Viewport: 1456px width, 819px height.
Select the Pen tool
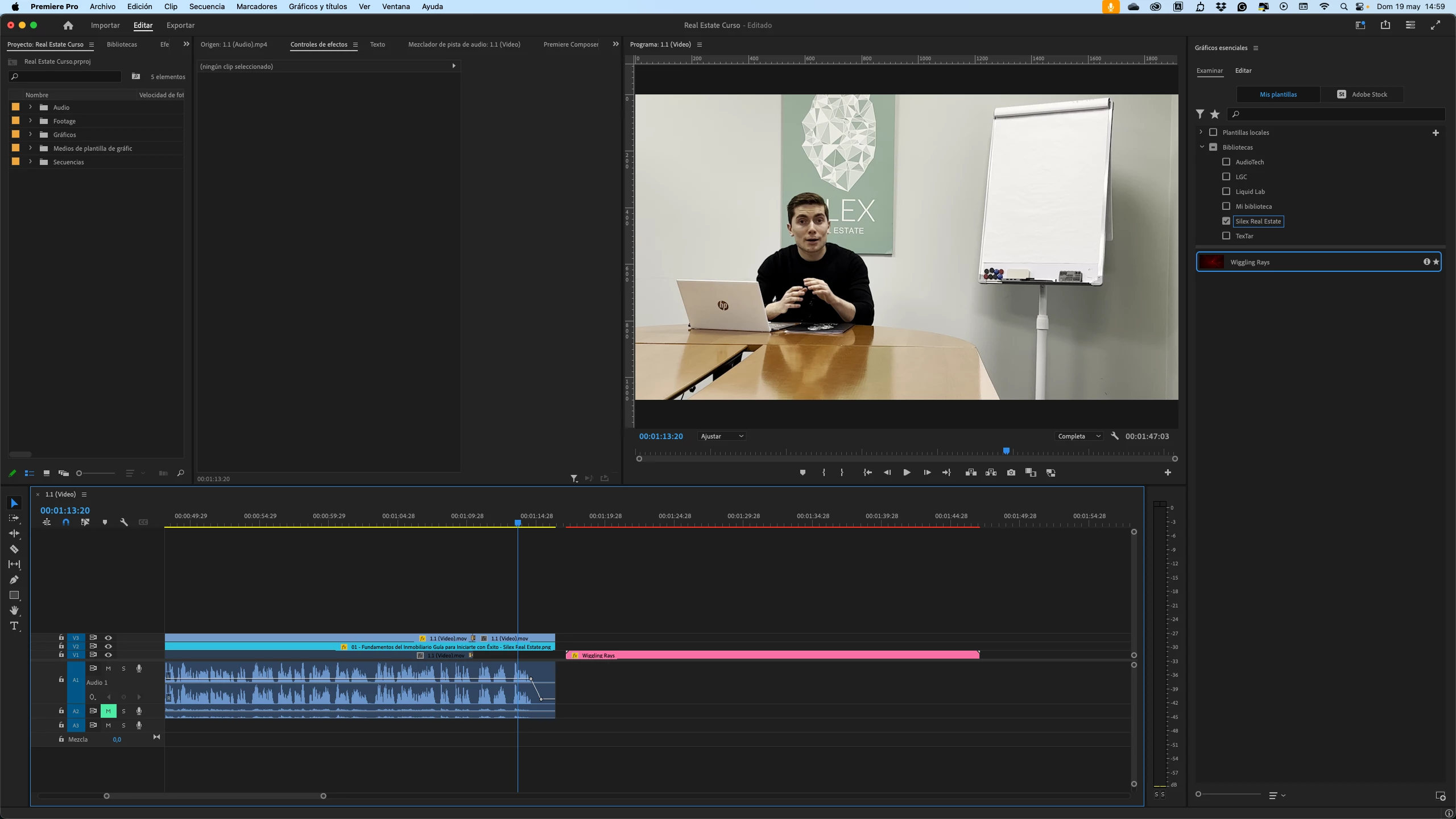point(14,580)
